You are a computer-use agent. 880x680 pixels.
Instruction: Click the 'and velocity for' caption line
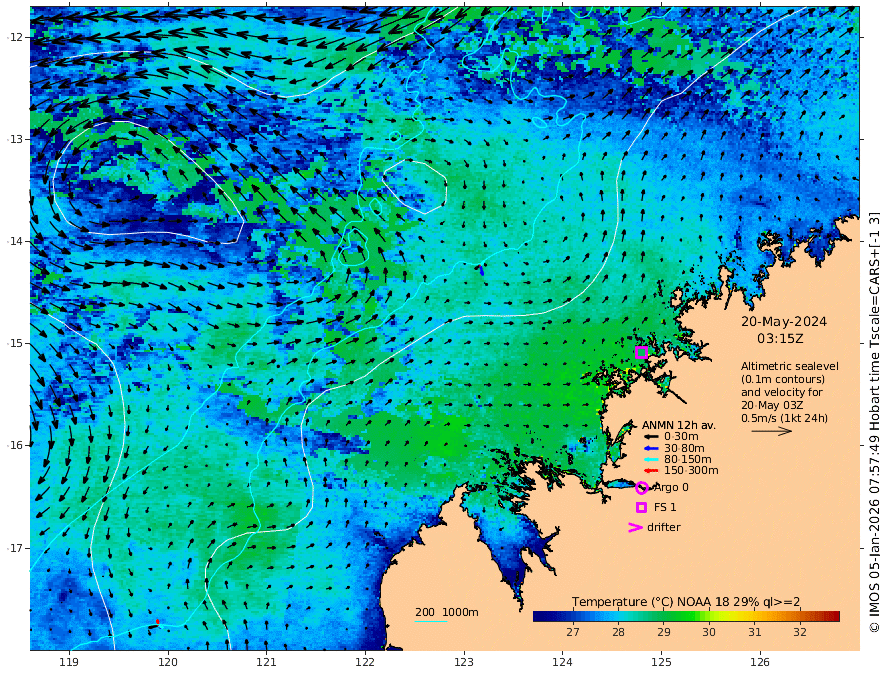(x=782, y=392)
